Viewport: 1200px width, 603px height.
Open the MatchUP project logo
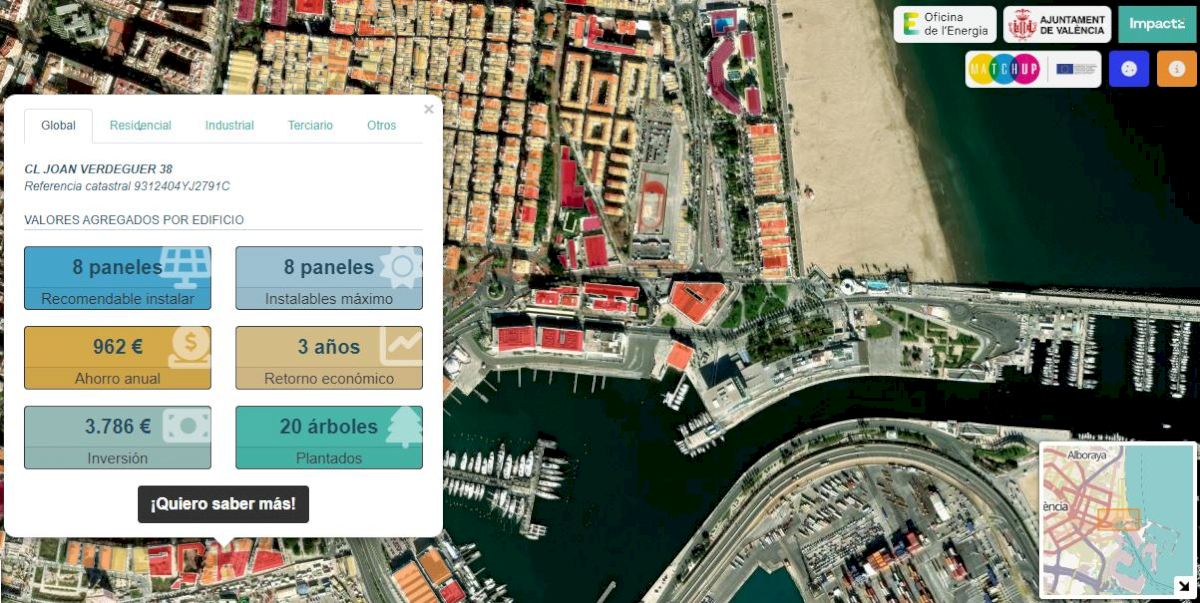pos(1033,69)
